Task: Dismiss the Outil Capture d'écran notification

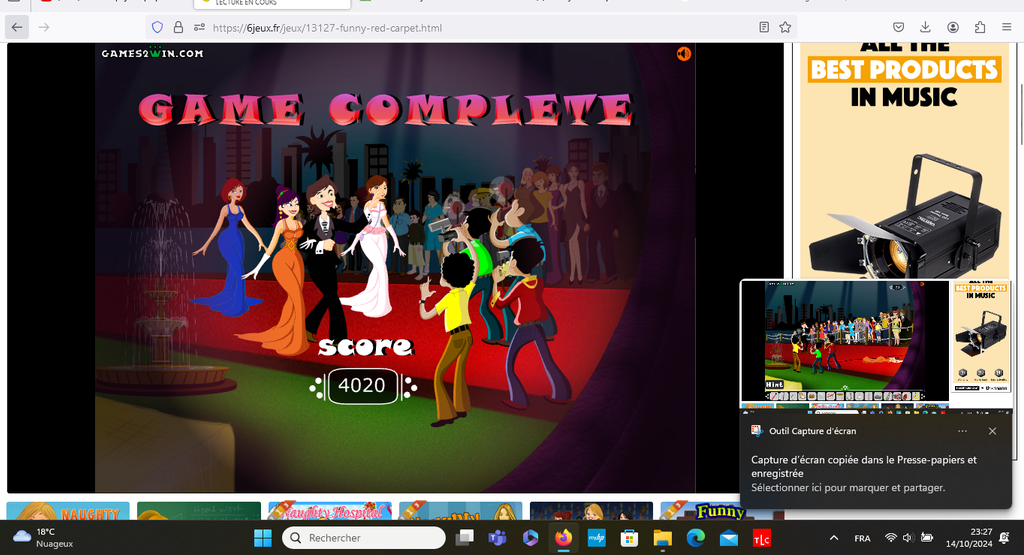Action: pyautogui.click(x=992, y=431)
